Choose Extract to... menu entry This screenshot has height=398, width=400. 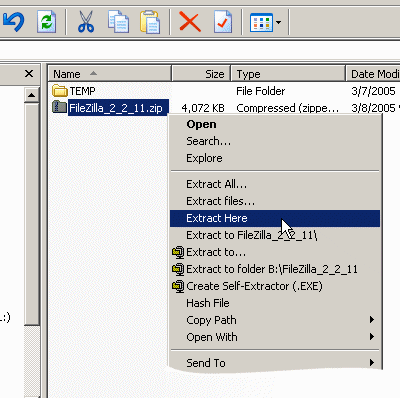coord(275,252)
